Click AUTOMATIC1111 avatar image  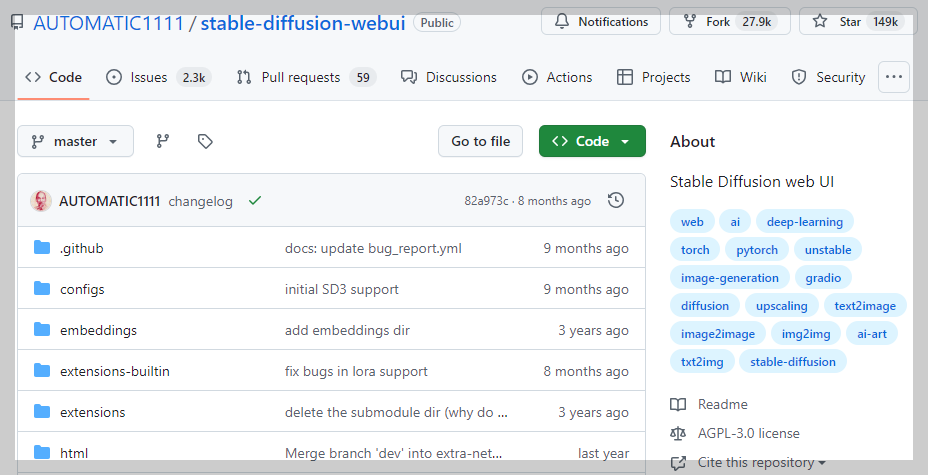click(x=41, y=201)
